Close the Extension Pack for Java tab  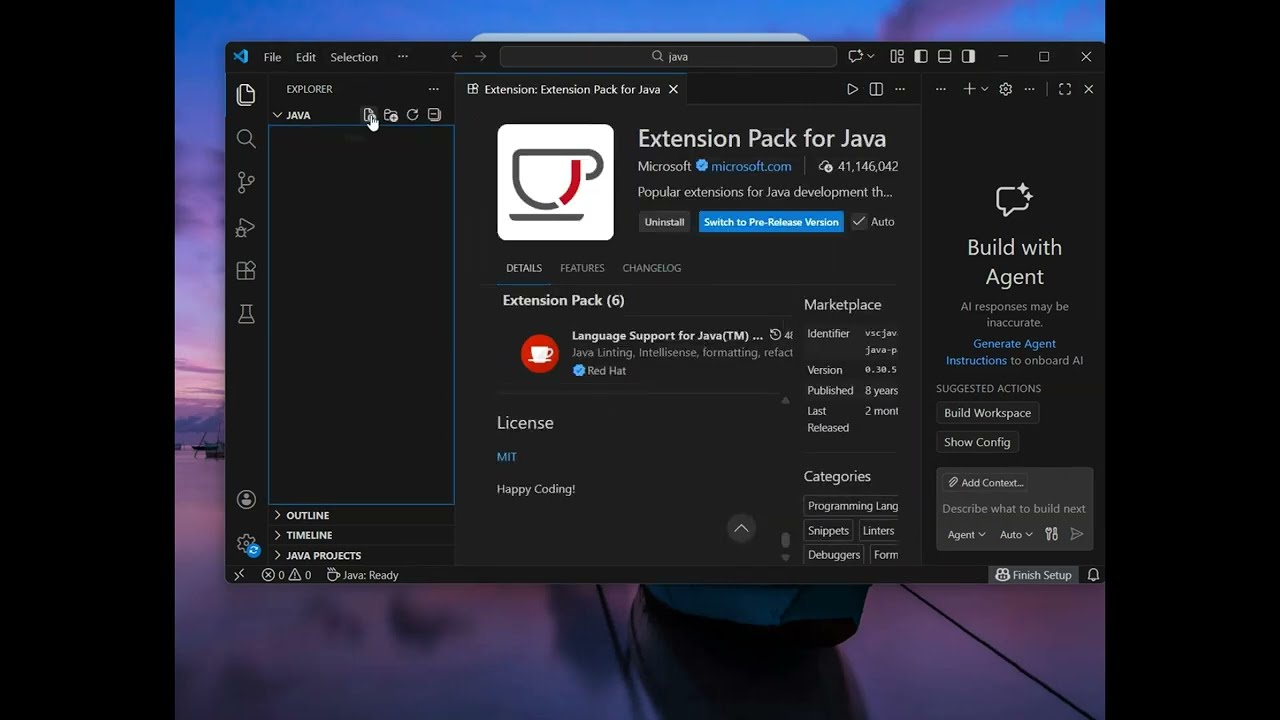(x=674, y=89)
